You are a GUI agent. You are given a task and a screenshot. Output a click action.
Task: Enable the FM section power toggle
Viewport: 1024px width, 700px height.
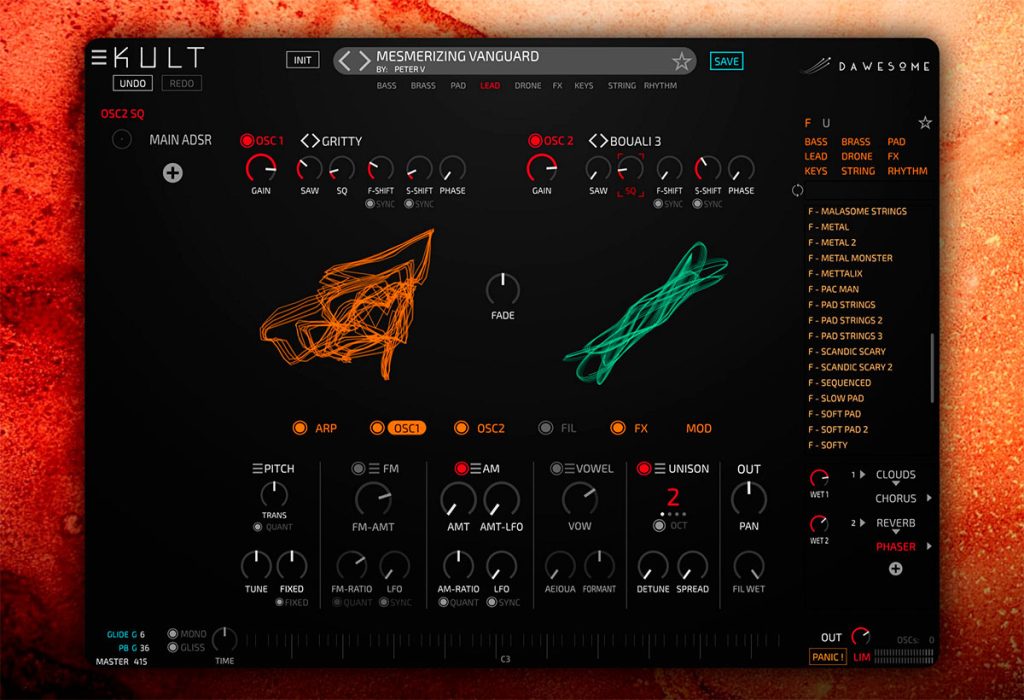pos(358,468)
